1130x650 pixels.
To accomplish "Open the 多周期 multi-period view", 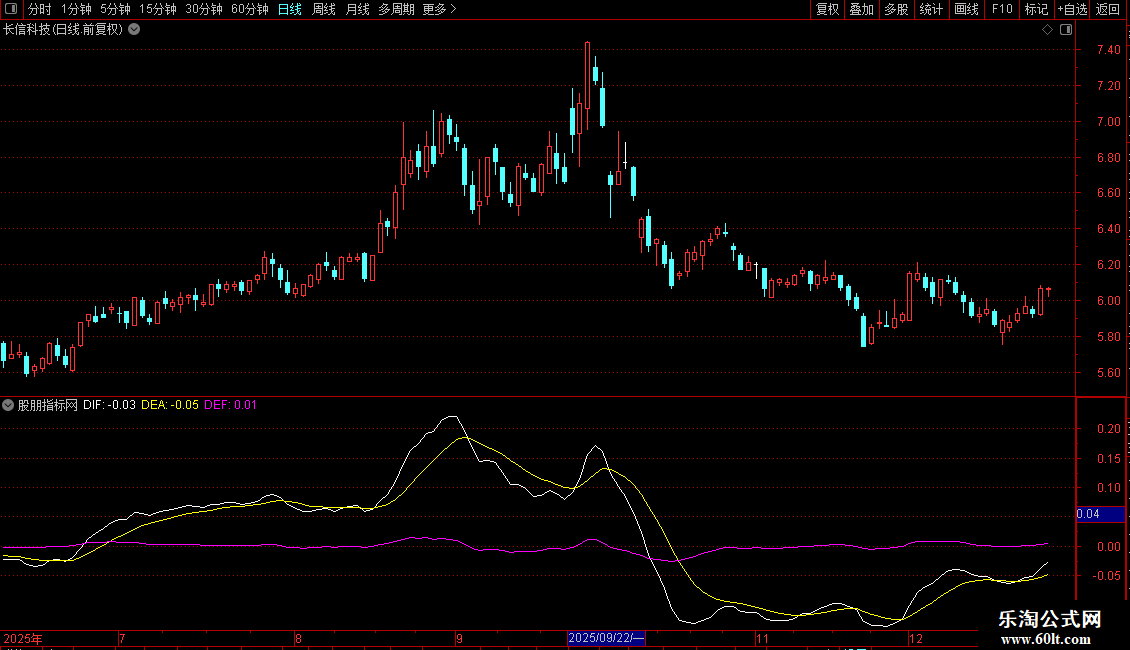I will tap(396, 9).
